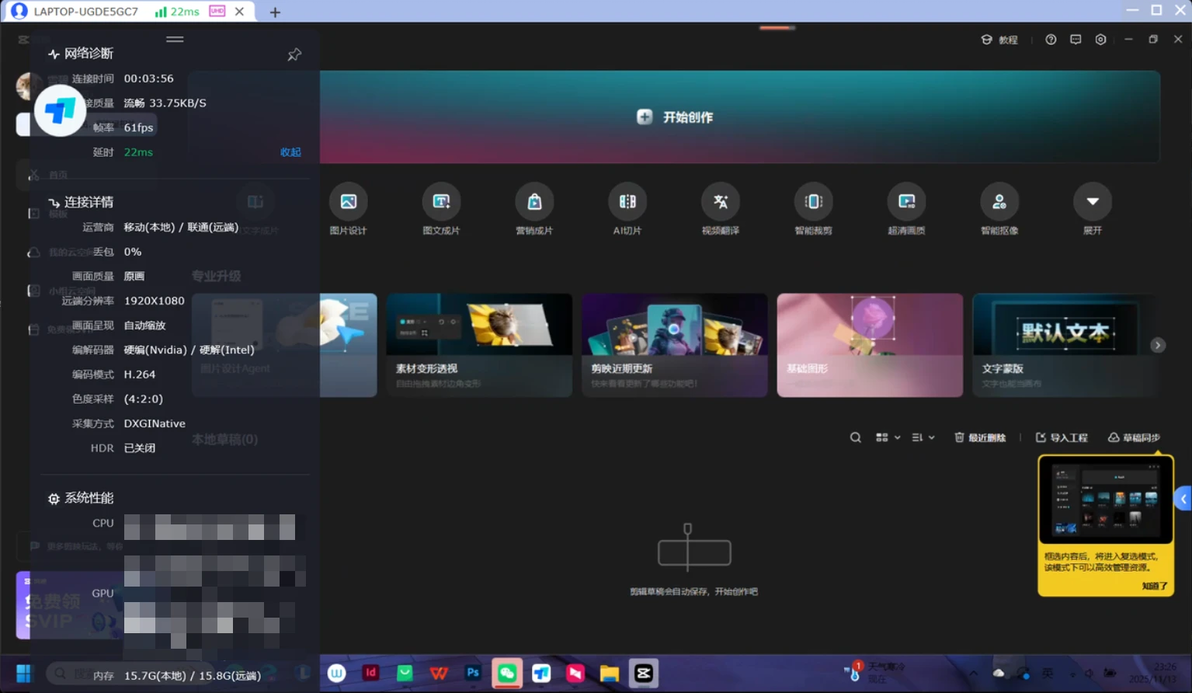Select the 智能抠像 smart cutout icon

[1000, 201]
